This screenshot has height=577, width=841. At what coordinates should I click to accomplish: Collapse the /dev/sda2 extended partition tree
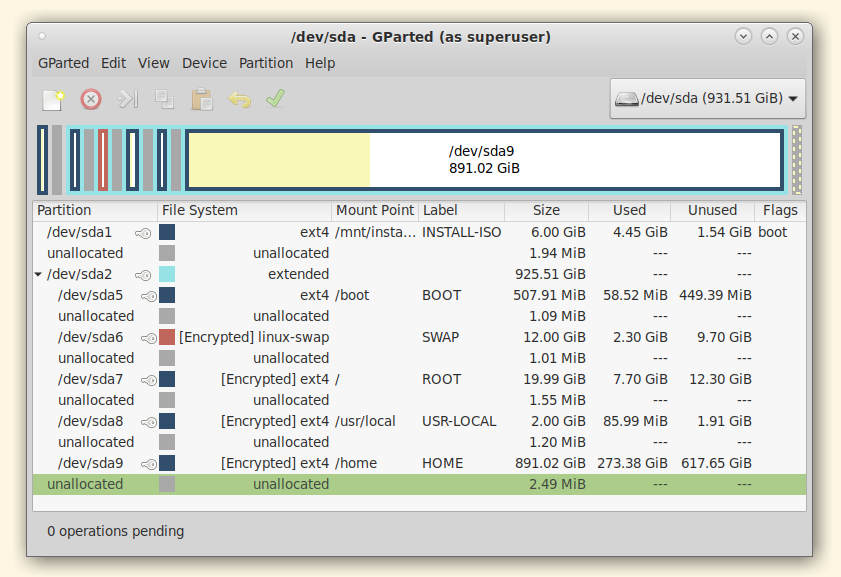[x=38, y=275]
